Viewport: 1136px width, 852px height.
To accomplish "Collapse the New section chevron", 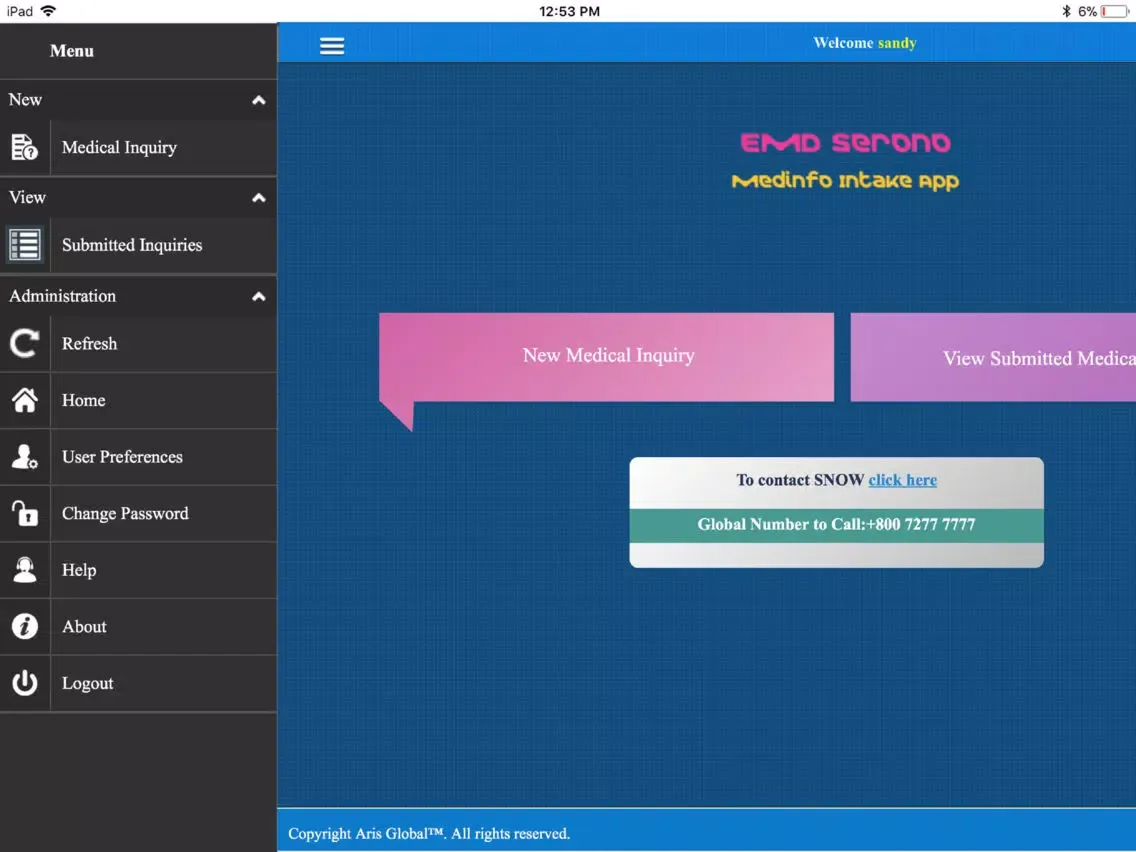I will 259,100.
